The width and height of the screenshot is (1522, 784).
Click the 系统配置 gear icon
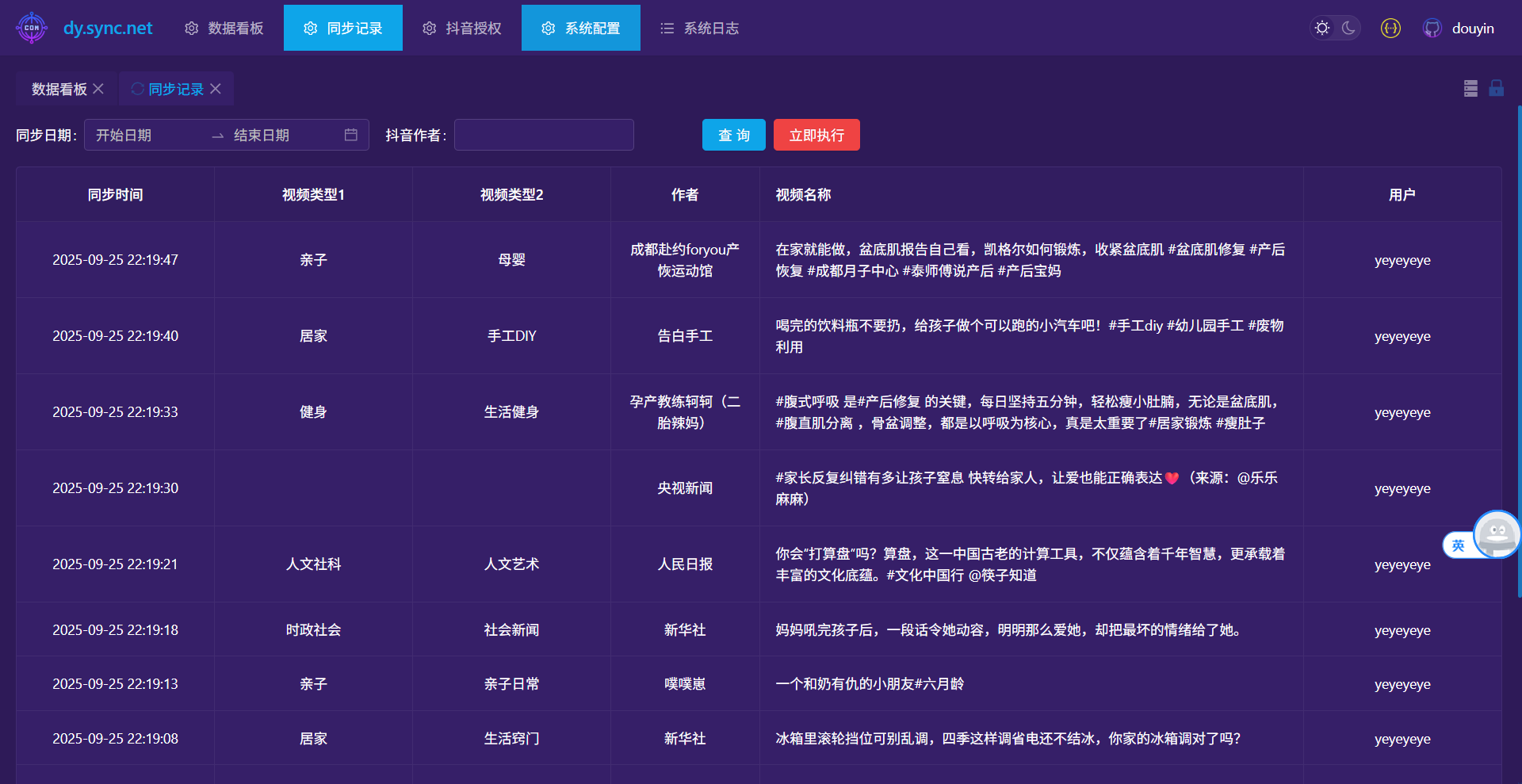pos(548,28)
